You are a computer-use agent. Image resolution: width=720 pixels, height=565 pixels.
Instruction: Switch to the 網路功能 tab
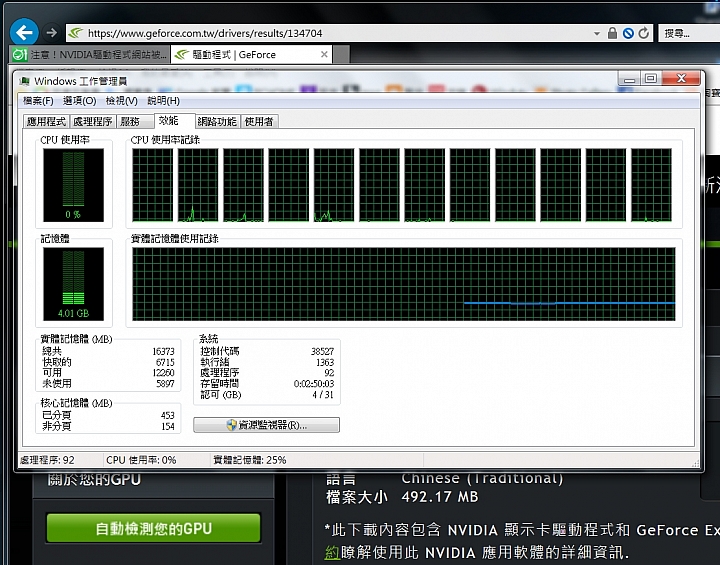[x=217, y=121]
